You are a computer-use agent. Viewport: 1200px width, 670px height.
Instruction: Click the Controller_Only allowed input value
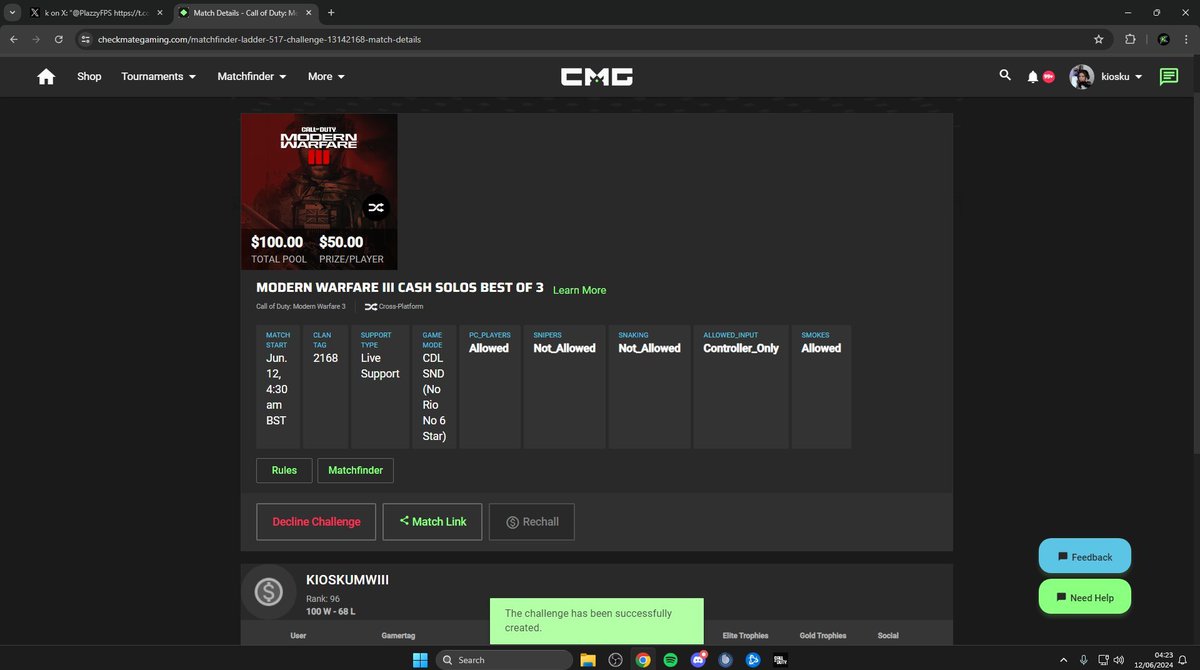coord(741,348)
